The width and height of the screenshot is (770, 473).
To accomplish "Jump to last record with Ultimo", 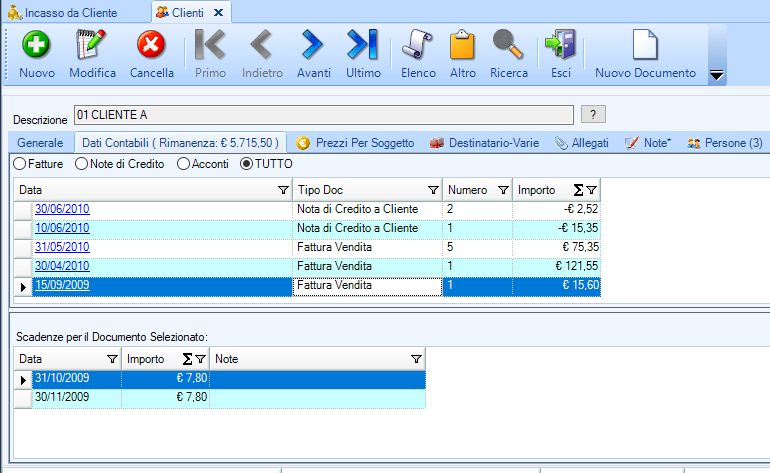I will [363, 46].
